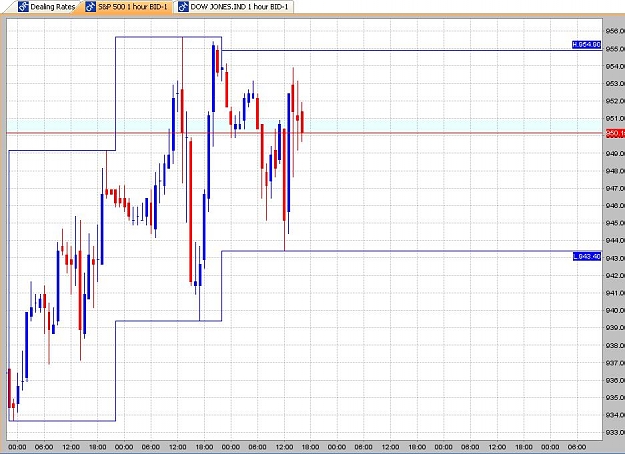This screenshot has height=454, width=625.
Task: Click the red current price marker on axis
Action: [615, 134]
